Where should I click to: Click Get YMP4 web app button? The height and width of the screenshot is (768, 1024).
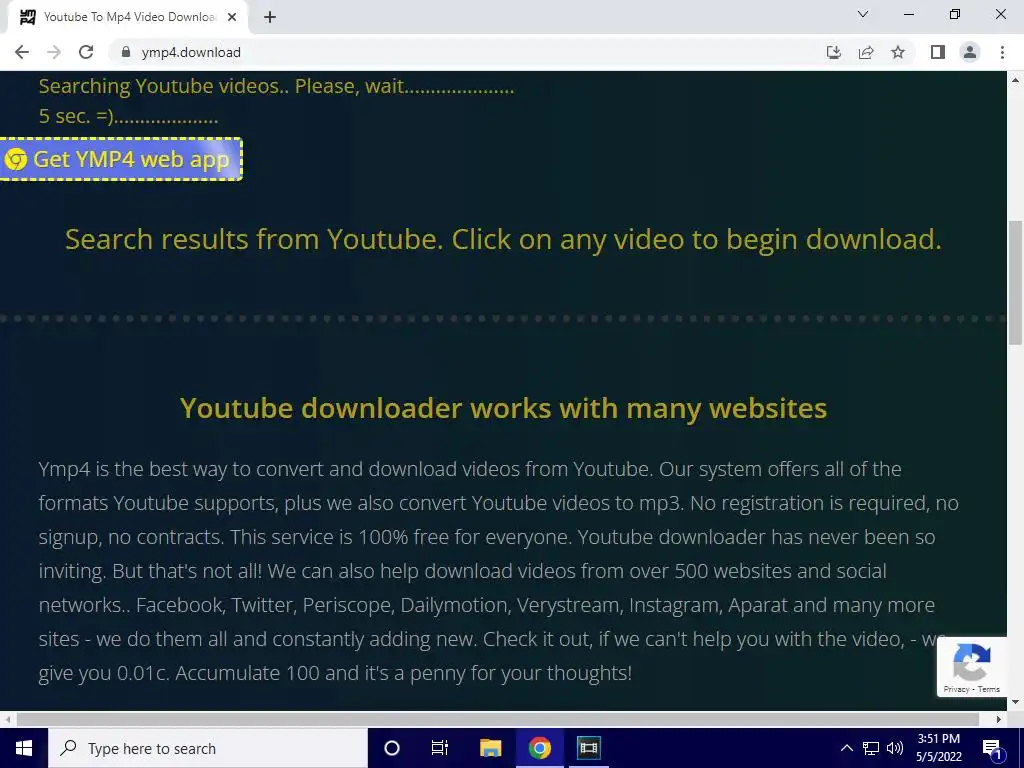(121, 159)
